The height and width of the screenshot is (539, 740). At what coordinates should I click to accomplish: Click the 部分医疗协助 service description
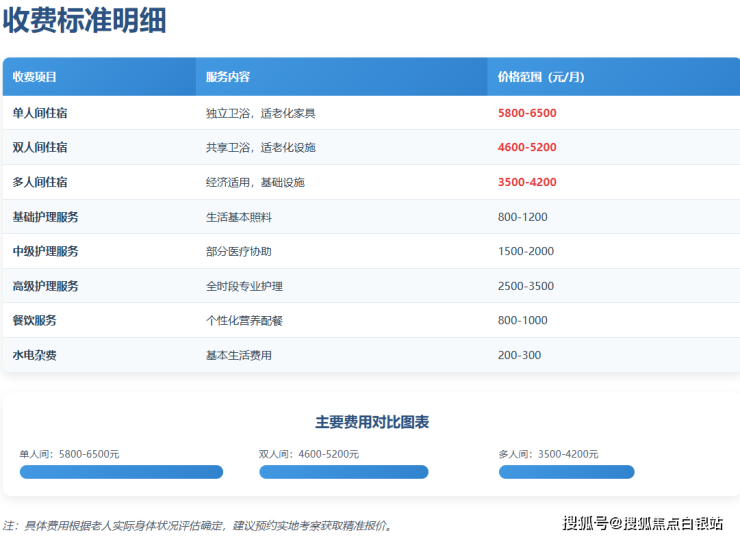tap(239, 251)
